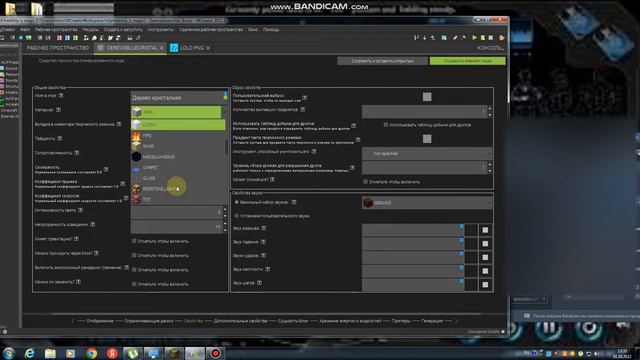Click the creative pick item selector square

coord(427,139)
